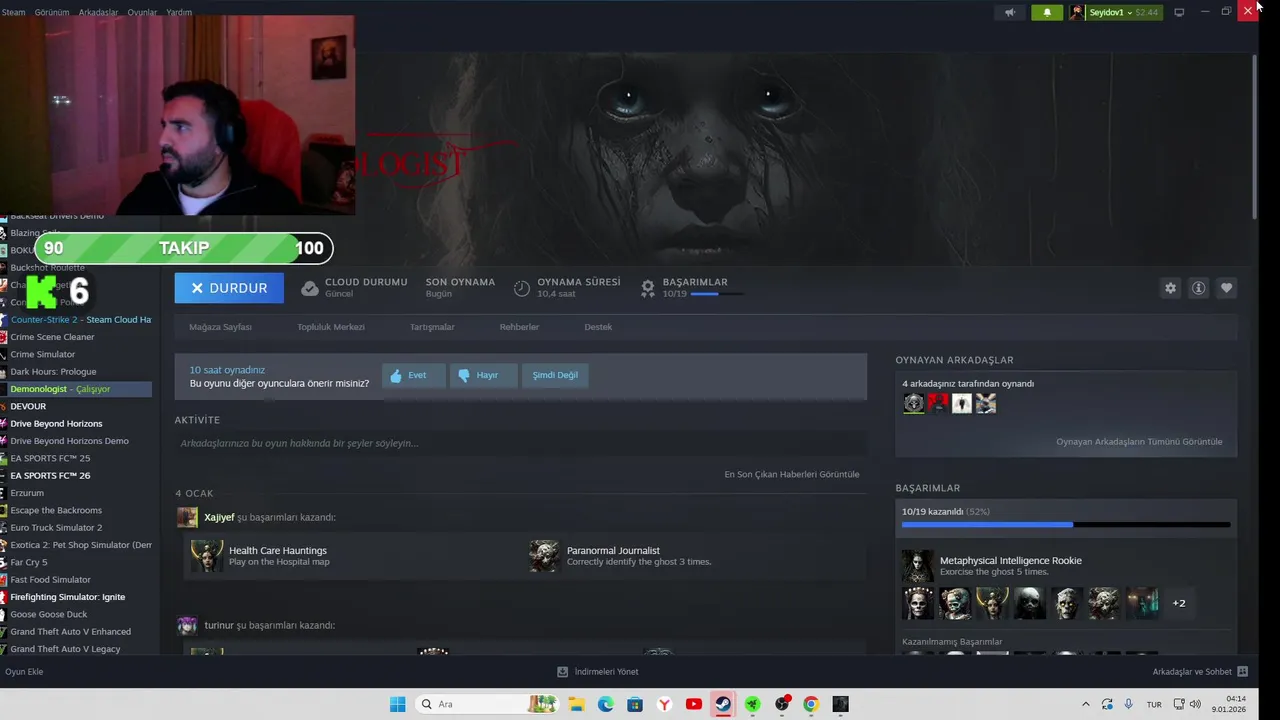Open the Rehberler tab
This screenshot has height=720, width=1280.
(x=519, y=327)
